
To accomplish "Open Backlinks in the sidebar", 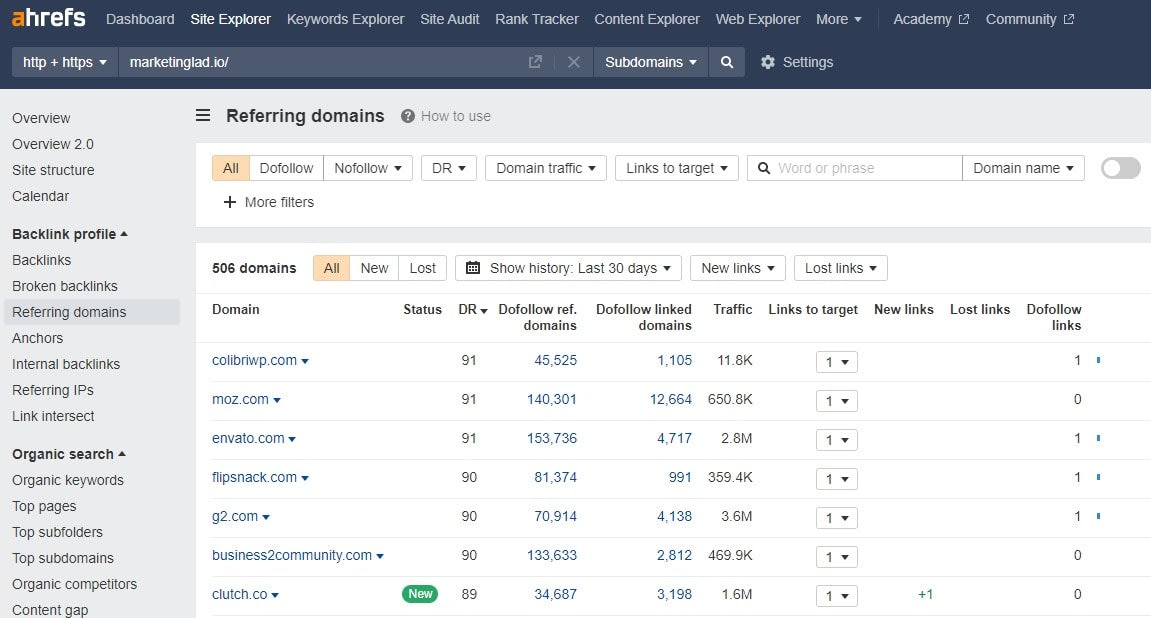I will coord(41,260).
